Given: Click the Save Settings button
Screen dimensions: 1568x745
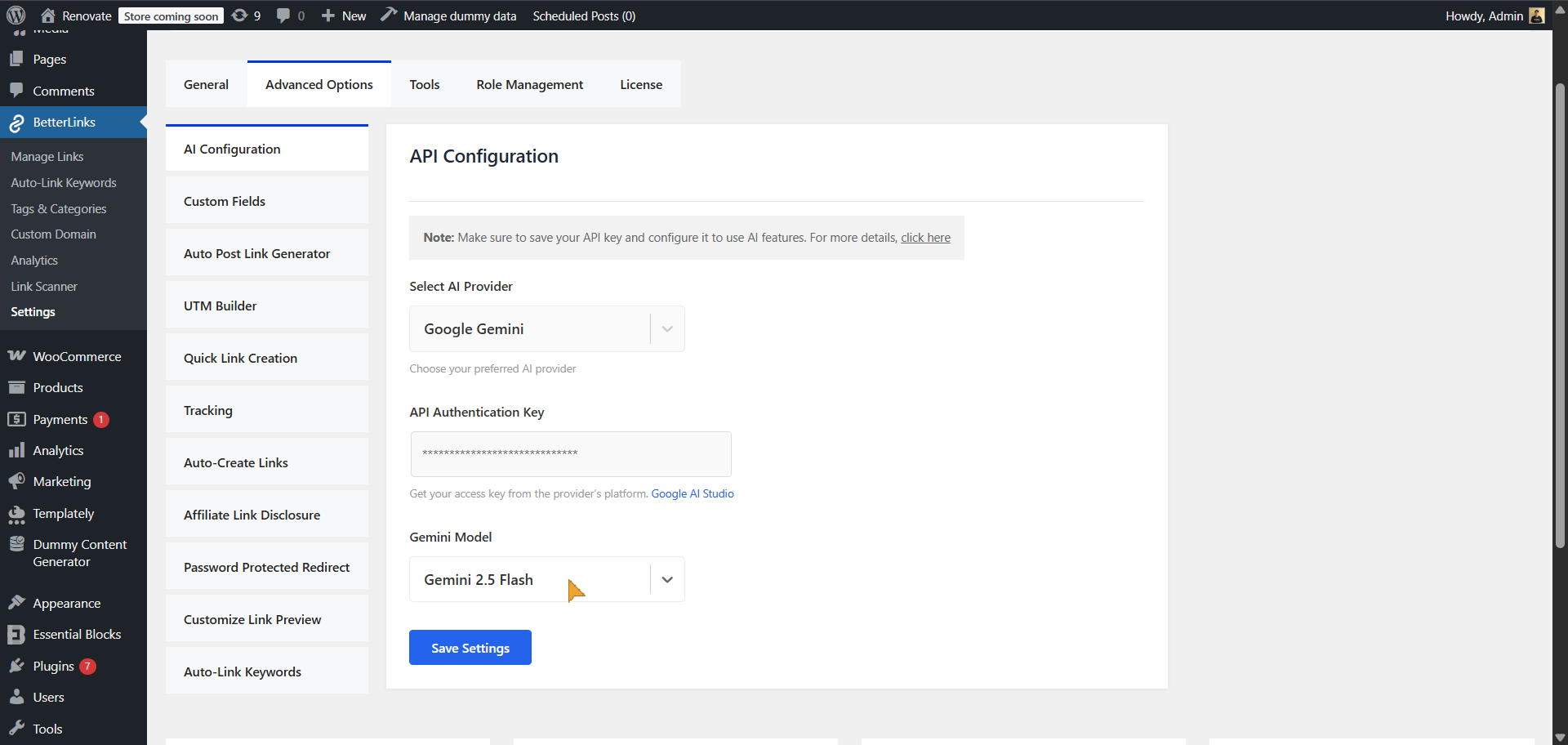Looking at the screenshot, I should [470, 647].
